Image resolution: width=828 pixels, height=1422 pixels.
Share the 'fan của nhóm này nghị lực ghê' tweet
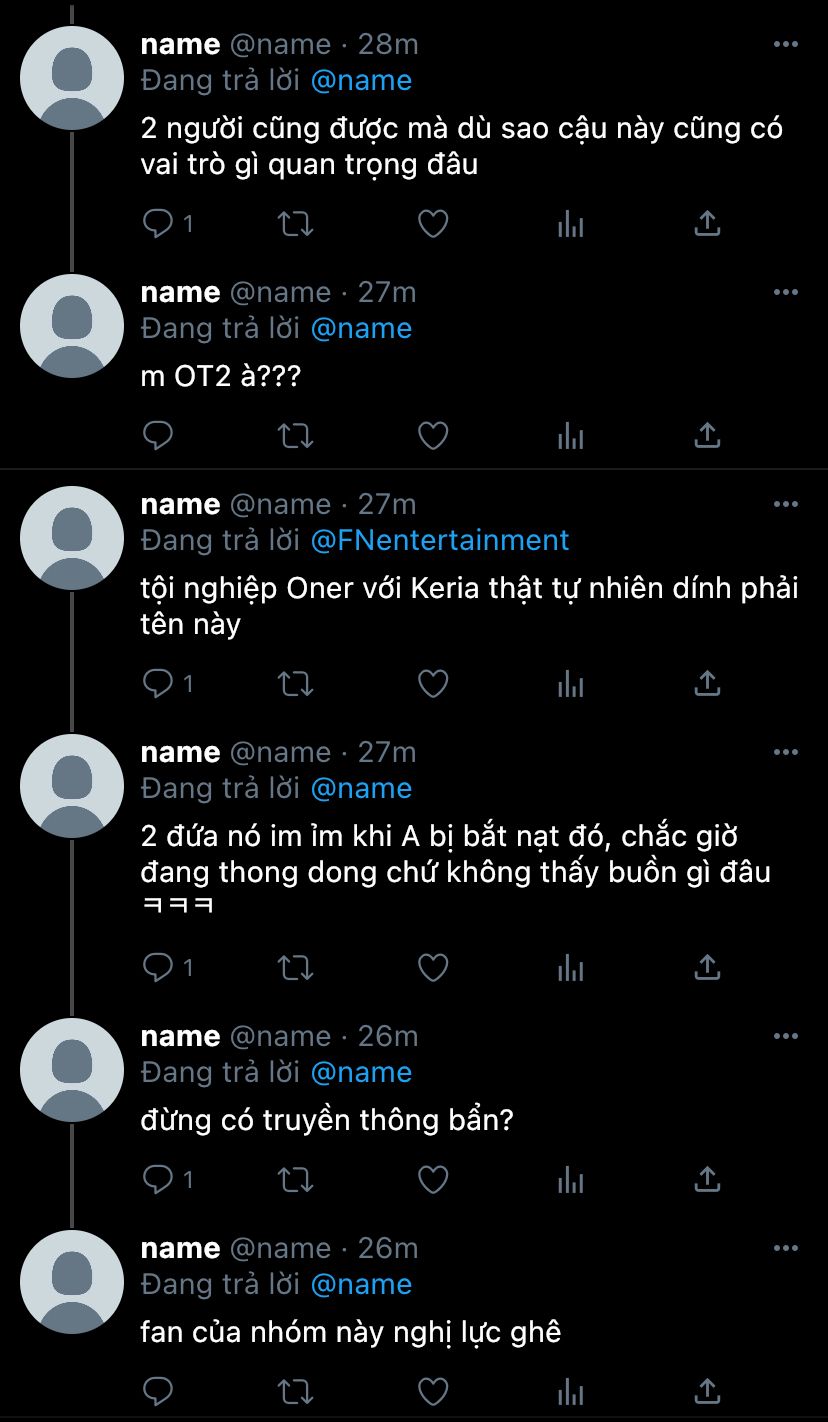(x=707, y=1392)
